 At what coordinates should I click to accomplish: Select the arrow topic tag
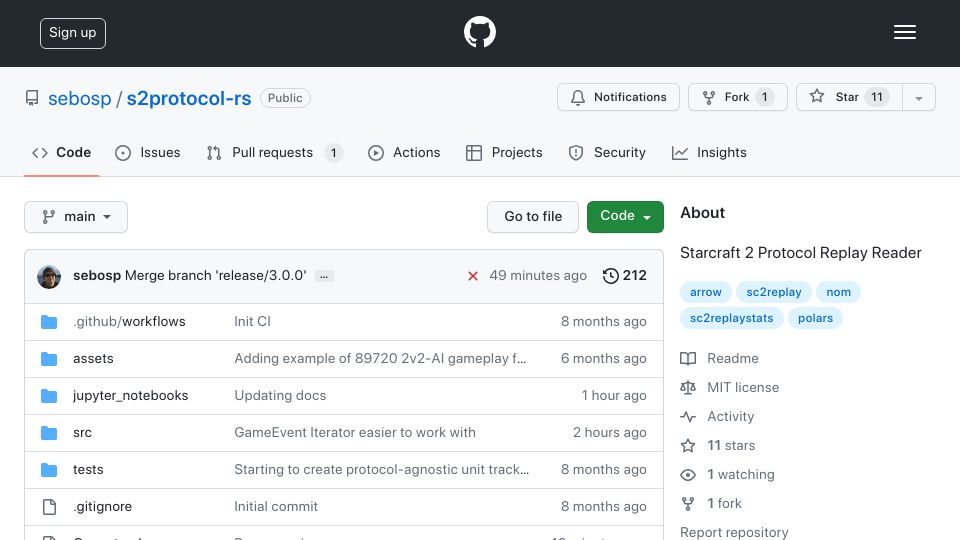click(x=706, y=292)
